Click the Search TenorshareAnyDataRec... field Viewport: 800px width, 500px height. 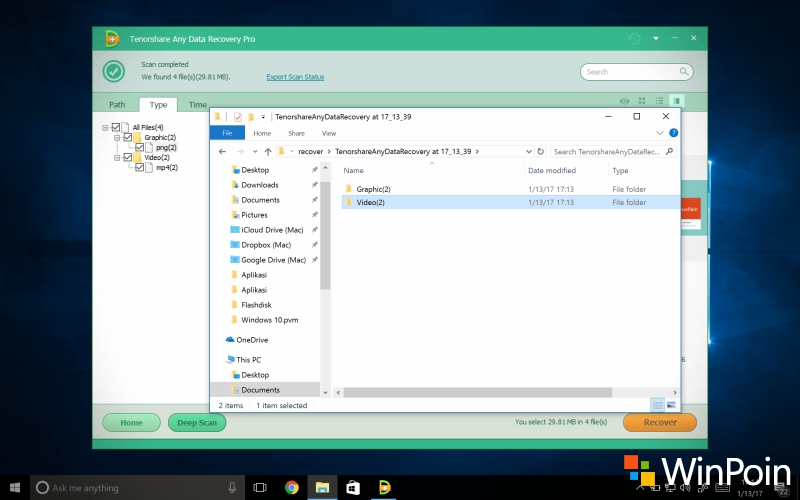click(x=613, y=152)
